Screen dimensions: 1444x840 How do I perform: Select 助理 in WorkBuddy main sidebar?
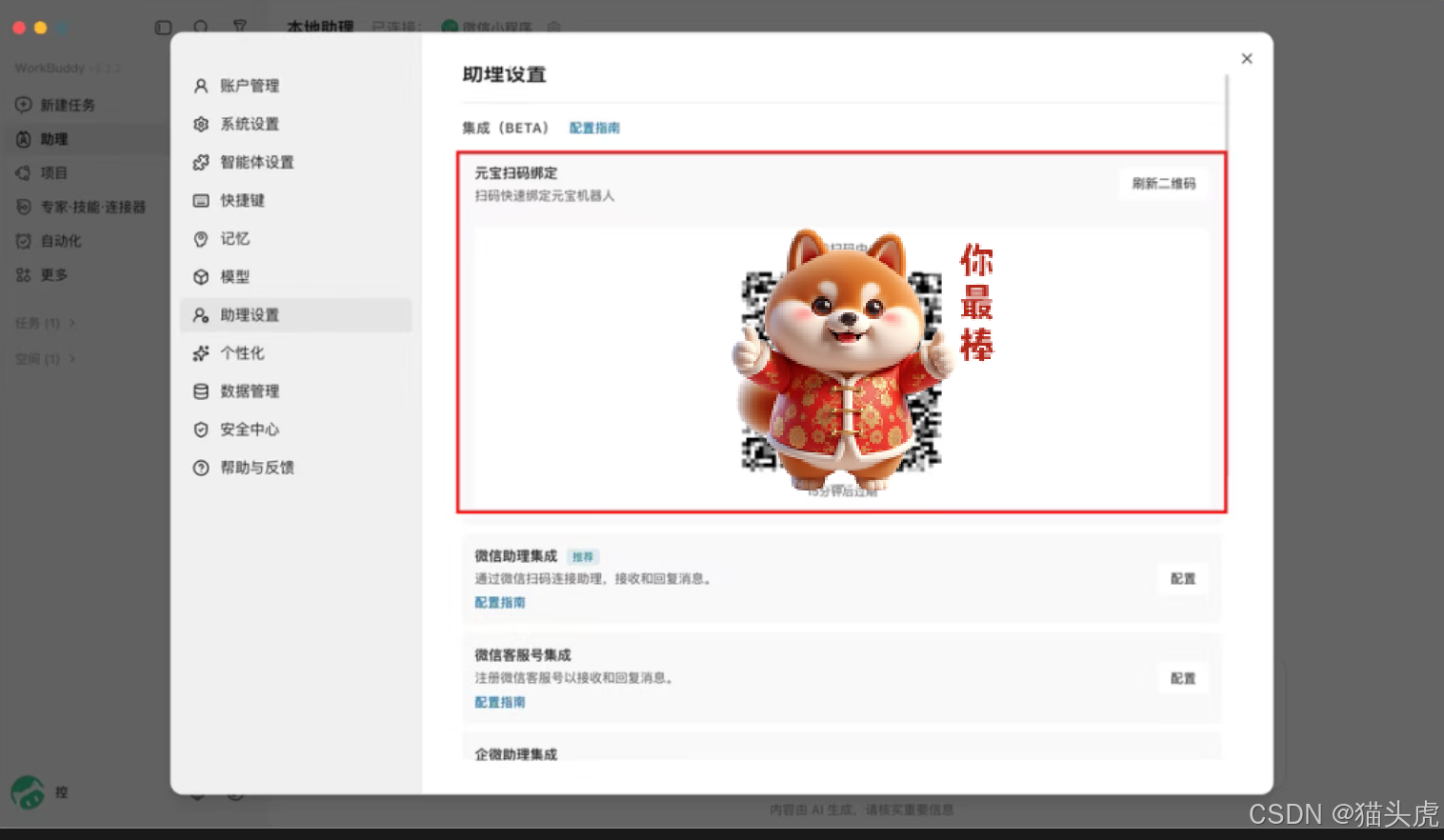(x=84, y=139)
